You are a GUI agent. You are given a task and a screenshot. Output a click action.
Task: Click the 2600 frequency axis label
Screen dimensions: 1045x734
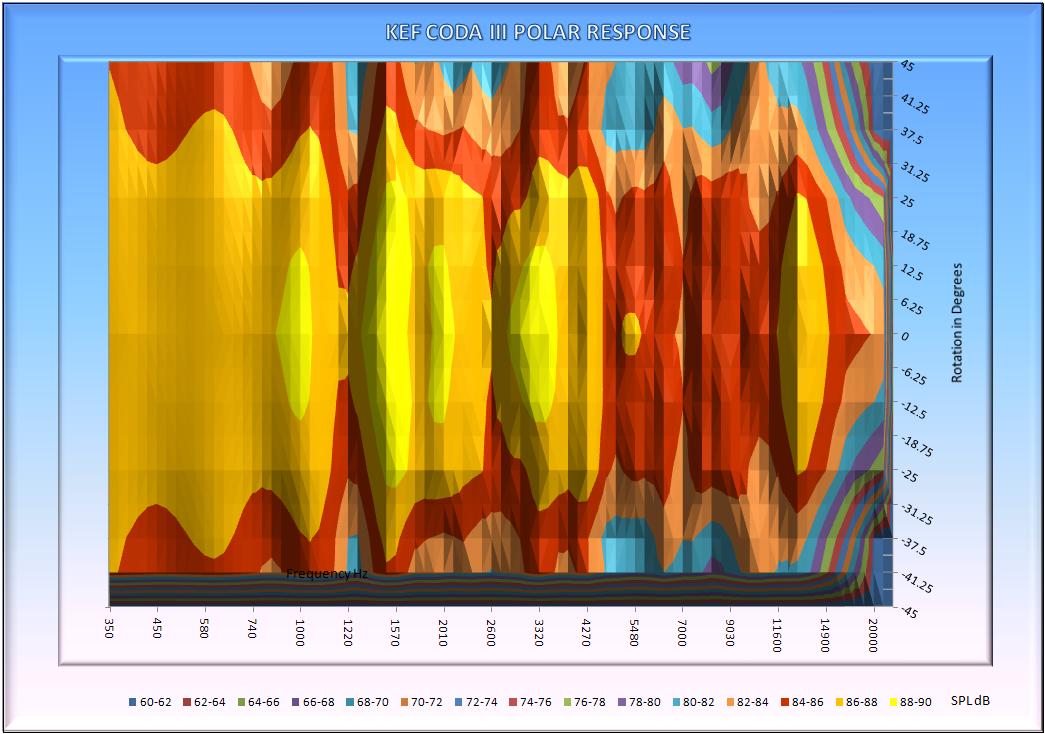pyautogui.click(x=491, y=631)
